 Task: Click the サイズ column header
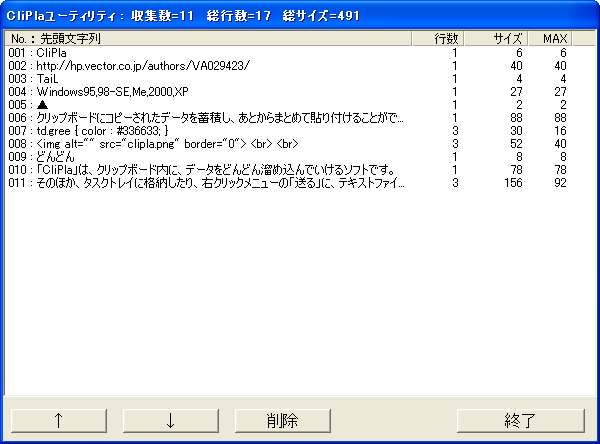[496, 38]
